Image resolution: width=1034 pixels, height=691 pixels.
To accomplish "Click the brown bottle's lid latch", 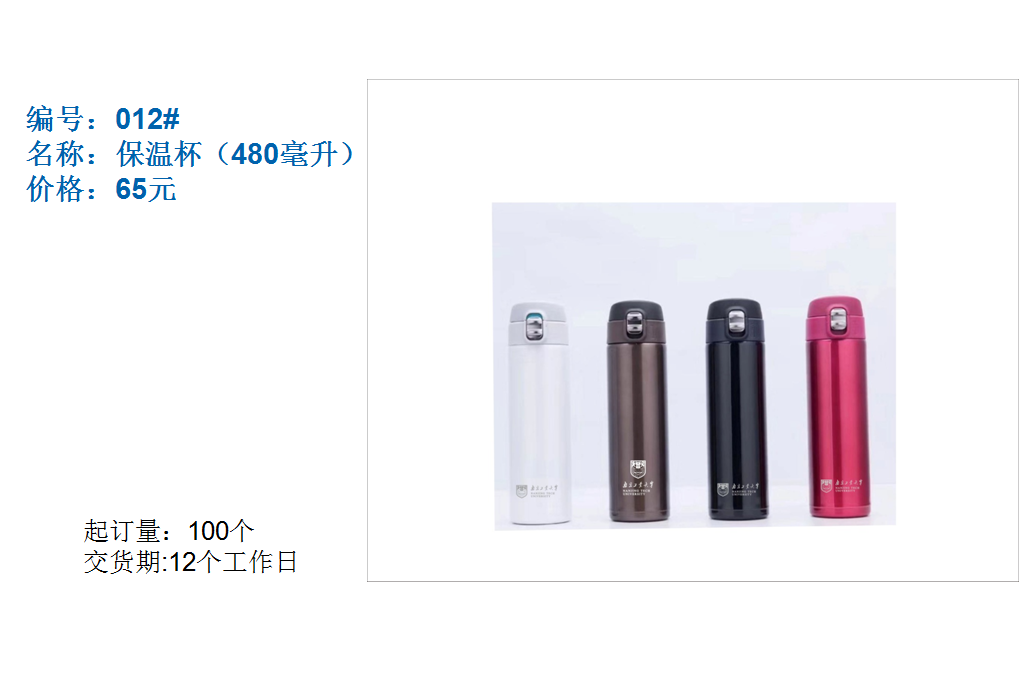I will point(634,323).
